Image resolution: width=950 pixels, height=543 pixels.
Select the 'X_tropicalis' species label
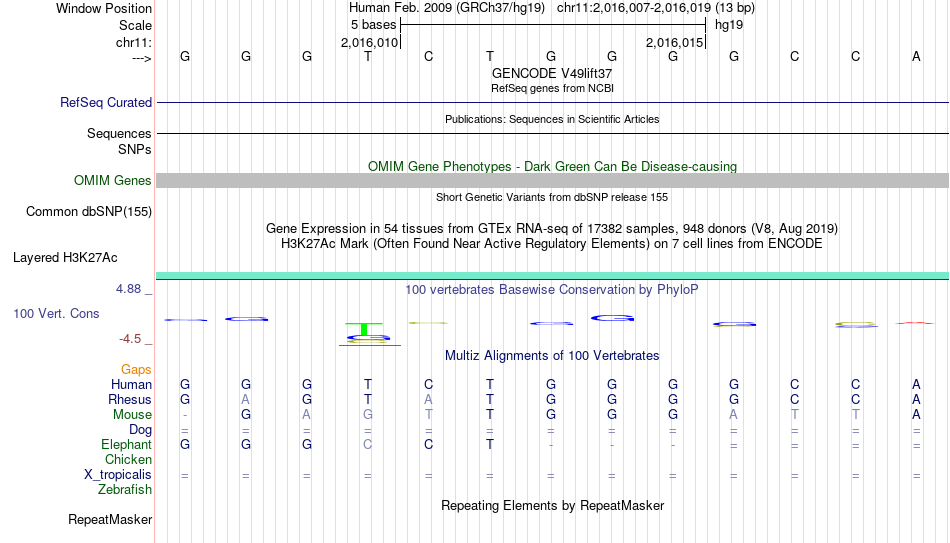(x=118, y=475)
